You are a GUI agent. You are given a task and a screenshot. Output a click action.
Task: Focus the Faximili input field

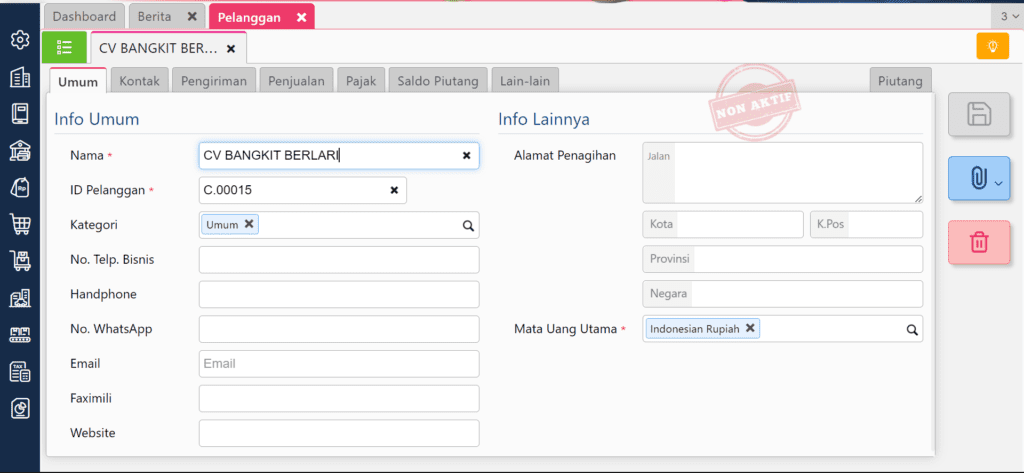coord(339,398)
